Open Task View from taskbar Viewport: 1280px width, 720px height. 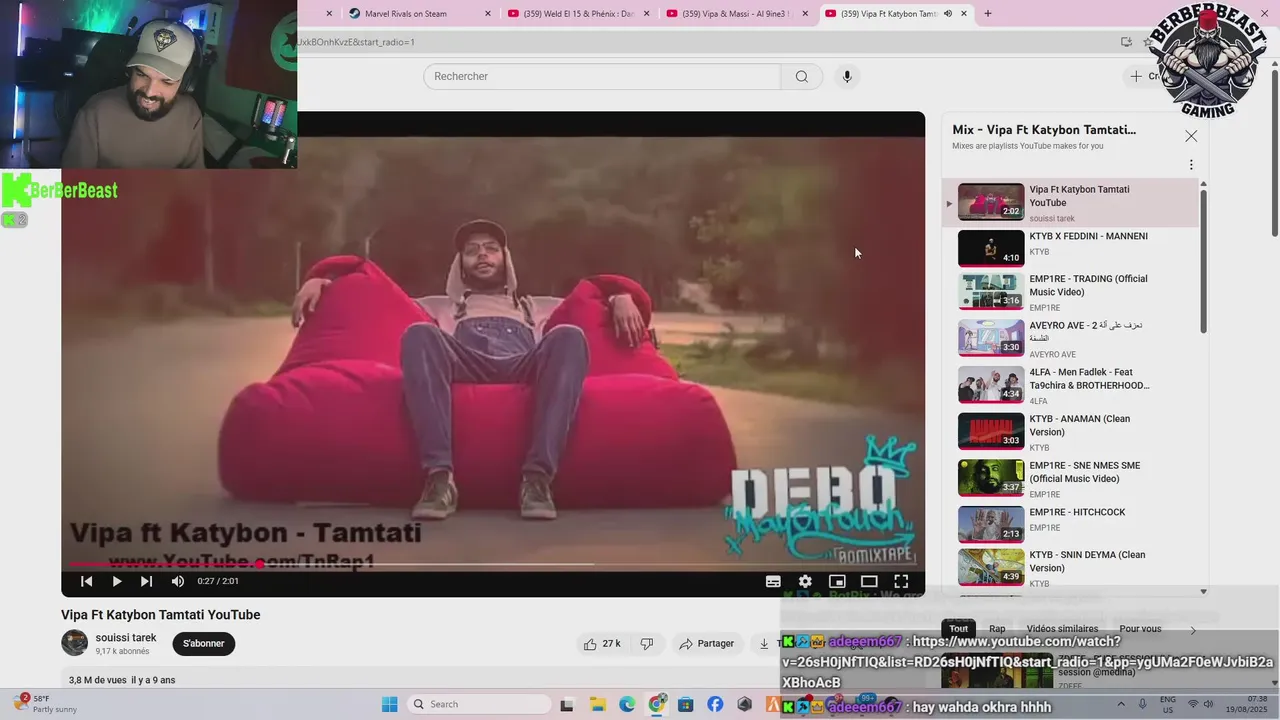coord(567,704)
